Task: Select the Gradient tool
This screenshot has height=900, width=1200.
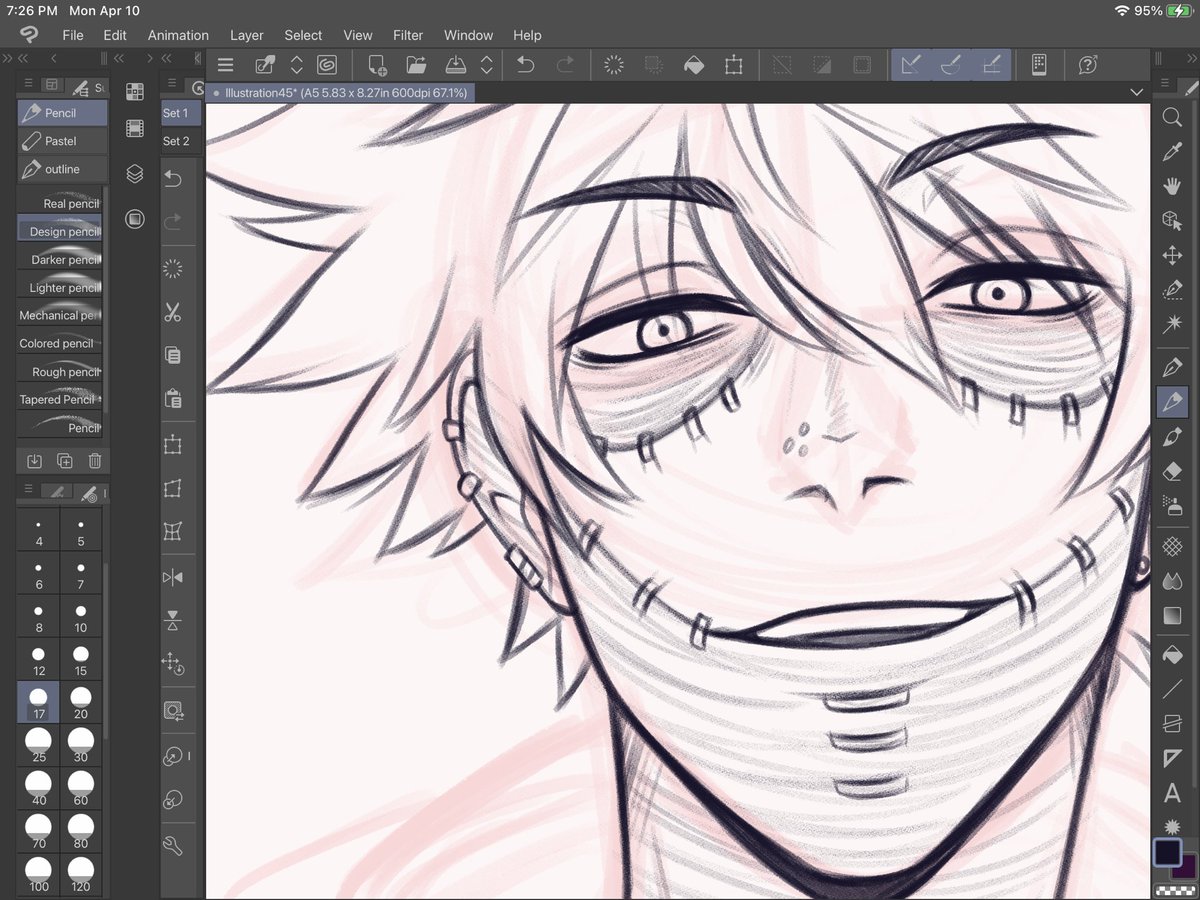Action: 1172,616
